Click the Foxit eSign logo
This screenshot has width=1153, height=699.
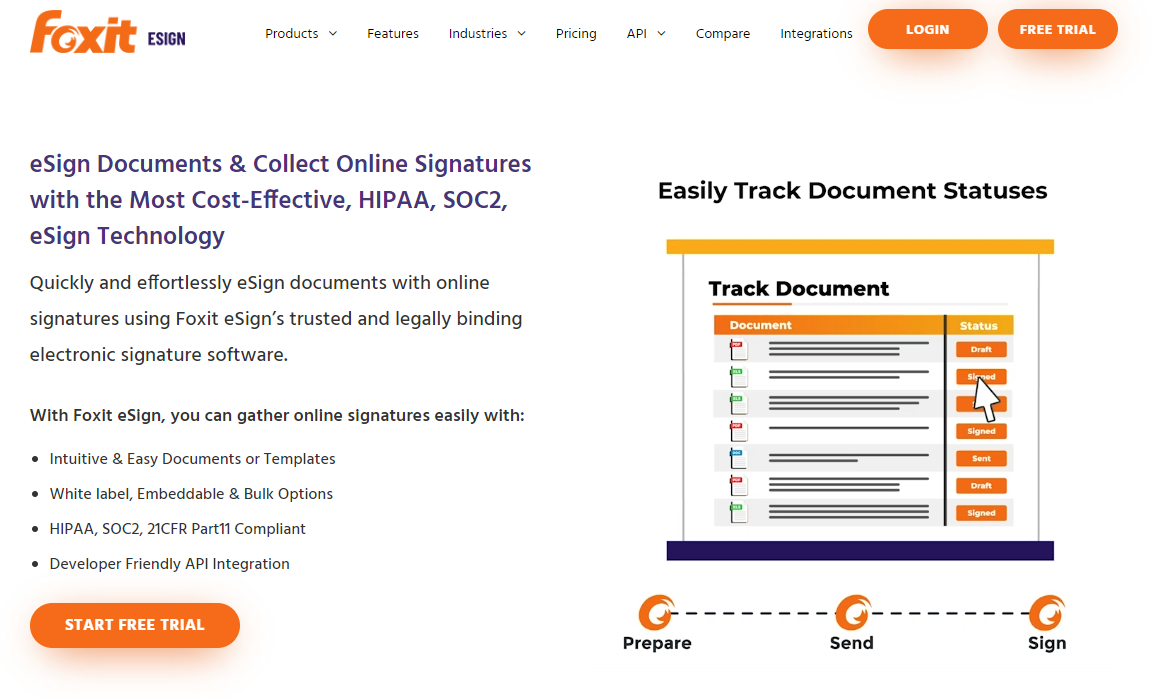pos(107,32)
